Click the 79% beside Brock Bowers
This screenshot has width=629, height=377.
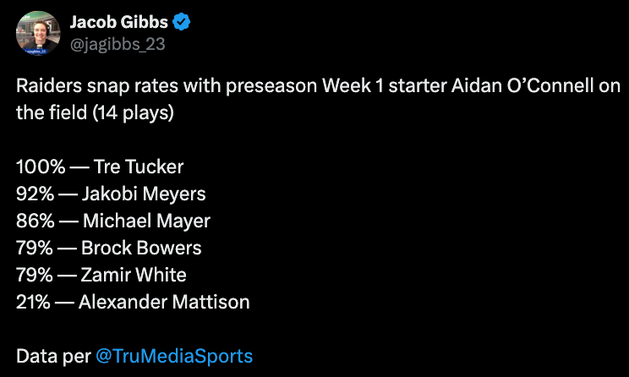click(x=34, y=248)
